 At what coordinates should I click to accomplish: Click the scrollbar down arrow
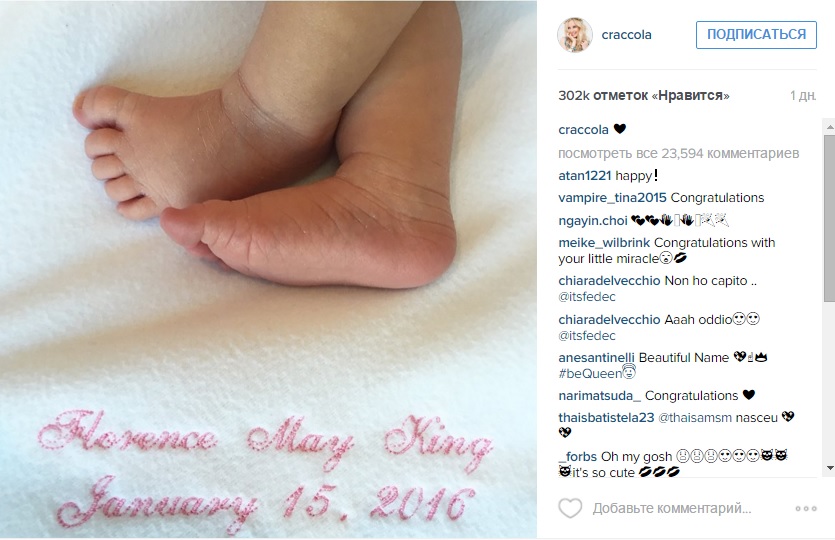(x=830, y=468)
